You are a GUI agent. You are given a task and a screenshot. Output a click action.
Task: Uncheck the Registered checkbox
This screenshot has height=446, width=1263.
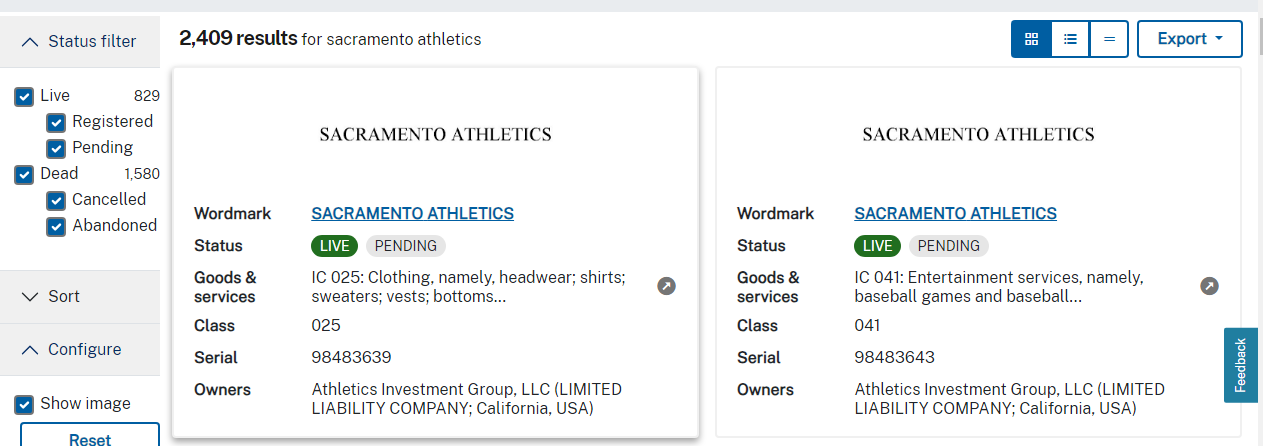click(x=57, y=122)
